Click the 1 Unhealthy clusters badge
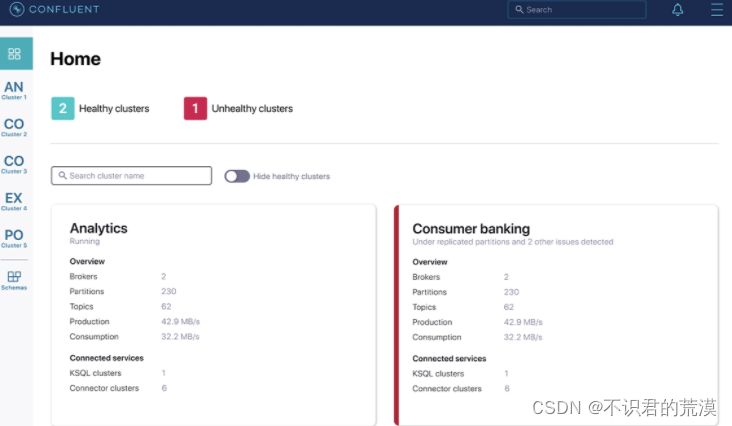Image resolution: width=732 pixels, height=426 pixels. pyautogui.click(x=195, y=108)
